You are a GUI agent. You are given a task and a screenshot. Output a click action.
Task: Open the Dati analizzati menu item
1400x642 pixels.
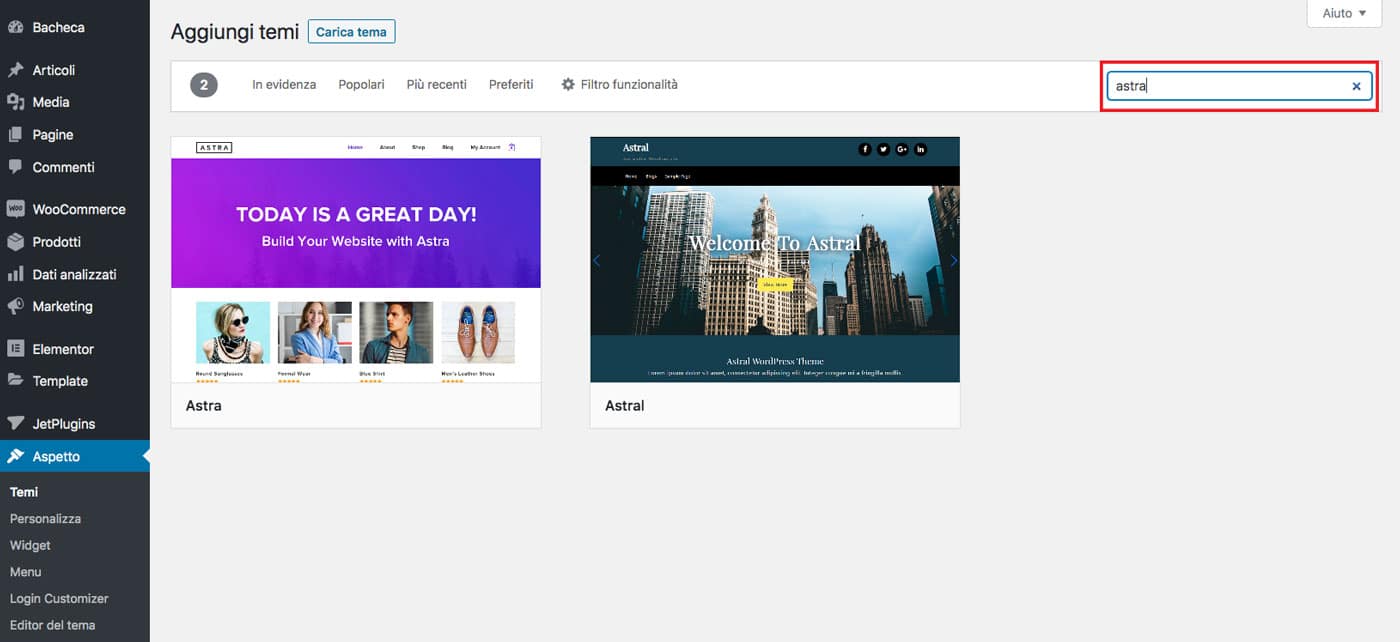click(x=75, y=274)
